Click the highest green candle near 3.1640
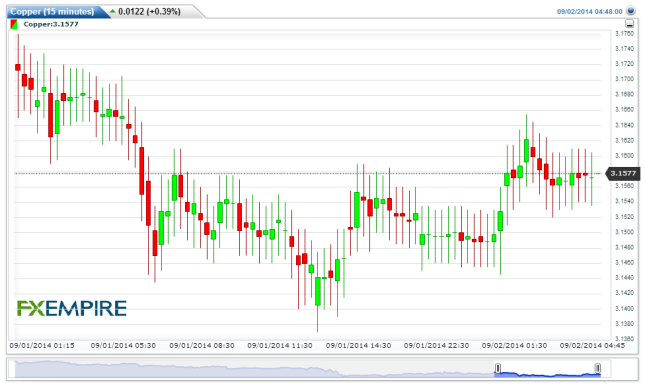645x386 pixels. coord(526,151)
